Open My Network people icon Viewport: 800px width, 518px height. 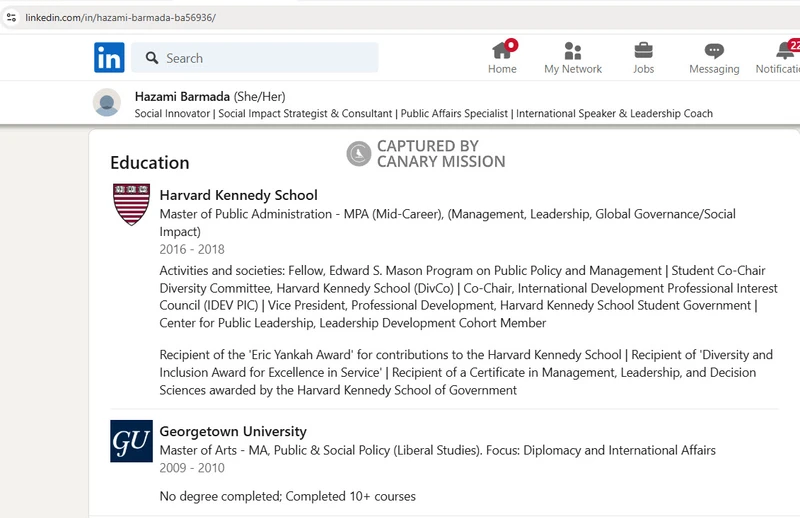573,51
